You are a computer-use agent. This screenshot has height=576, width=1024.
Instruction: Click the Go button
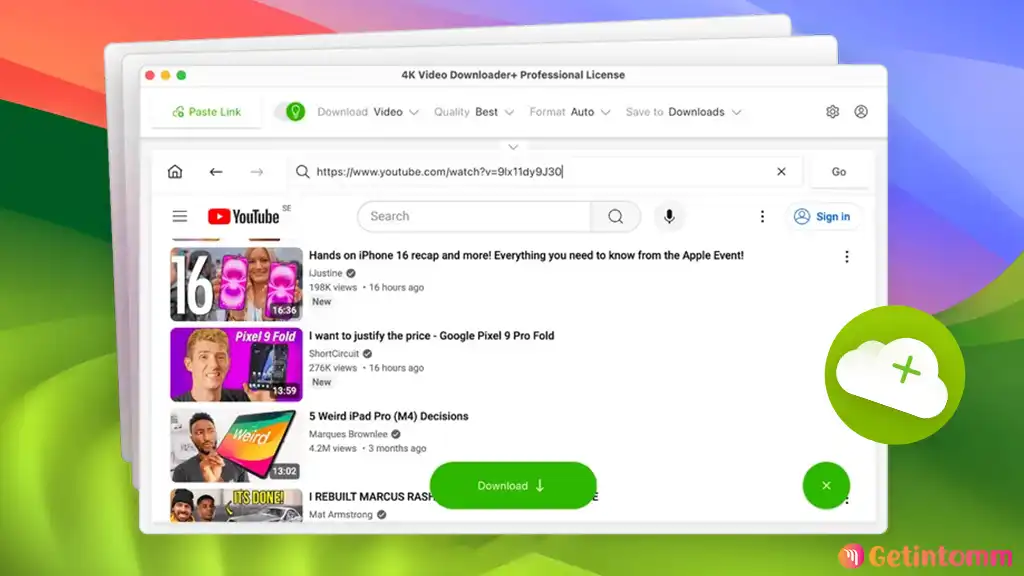coord(839,172)
